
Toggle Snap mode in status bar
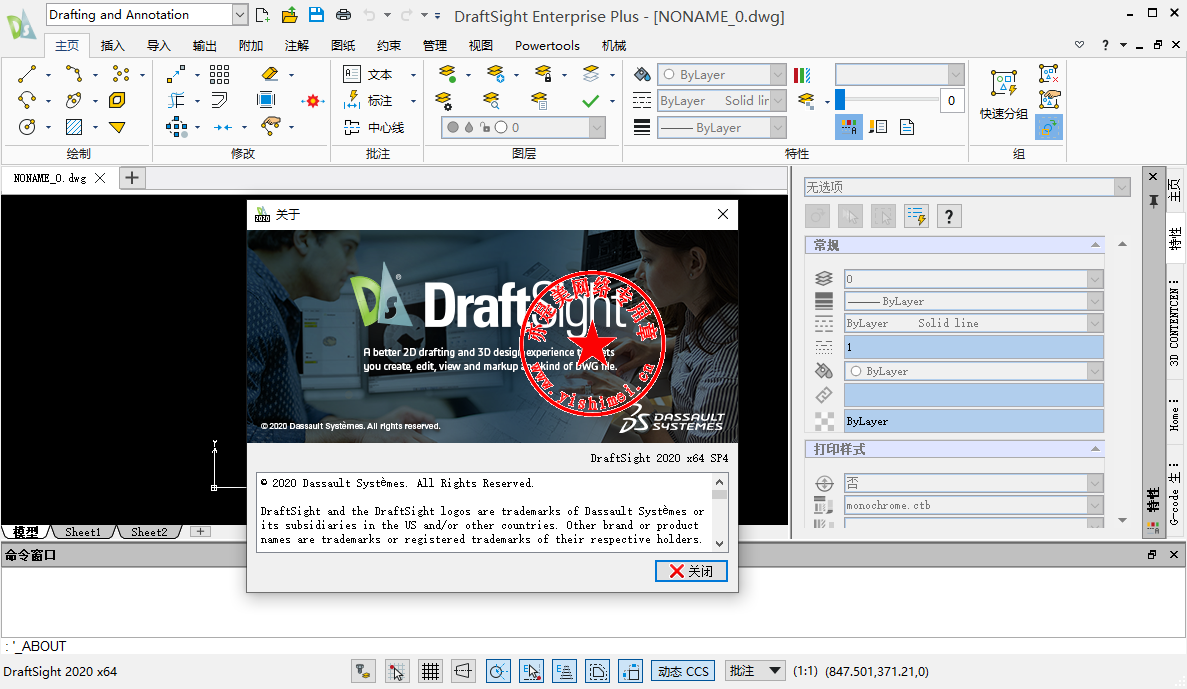397,671
